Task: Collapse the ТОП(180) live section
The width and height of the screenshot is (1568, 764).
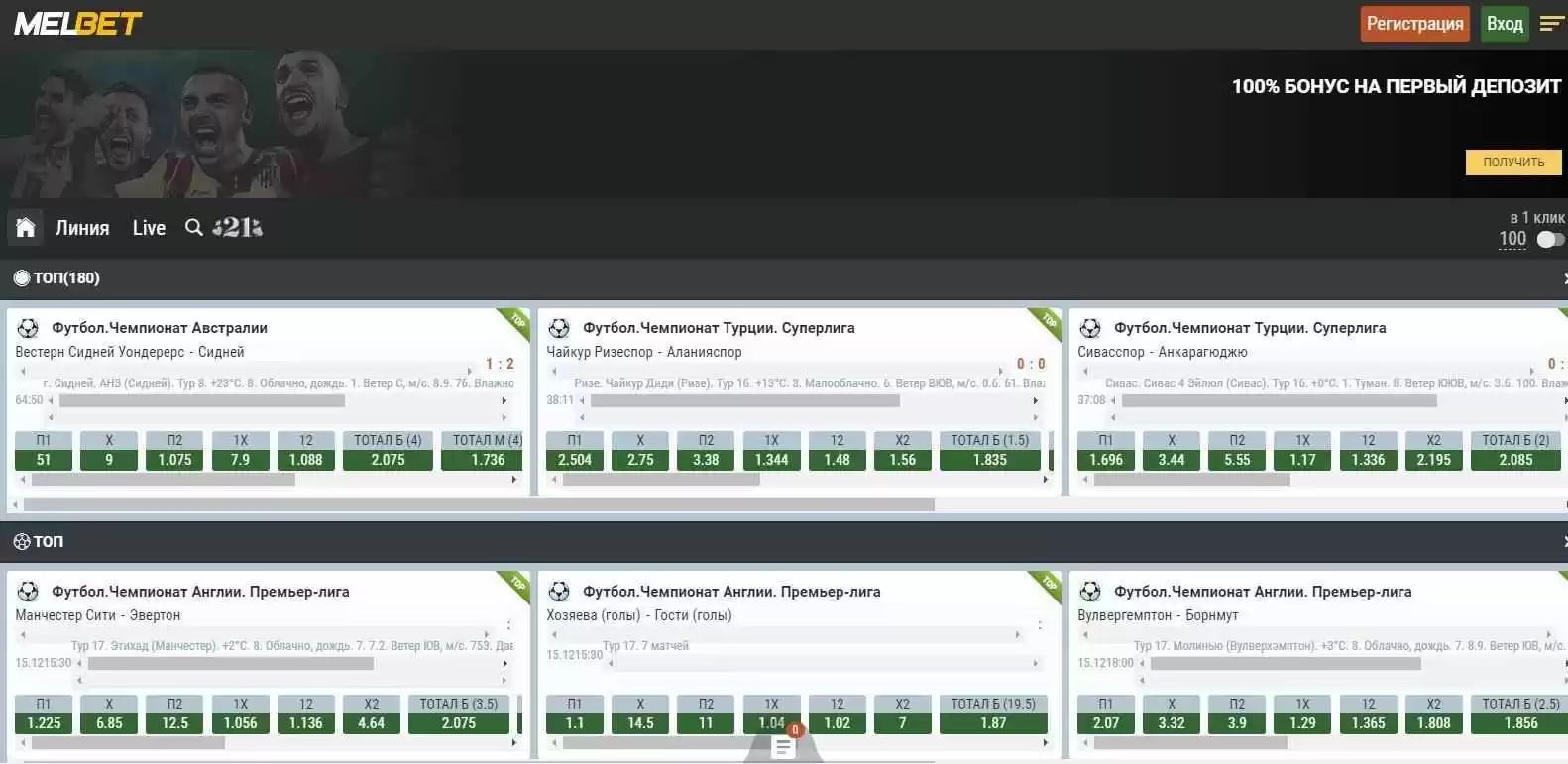Action: pyautogui.click(x=1562, y=278)
